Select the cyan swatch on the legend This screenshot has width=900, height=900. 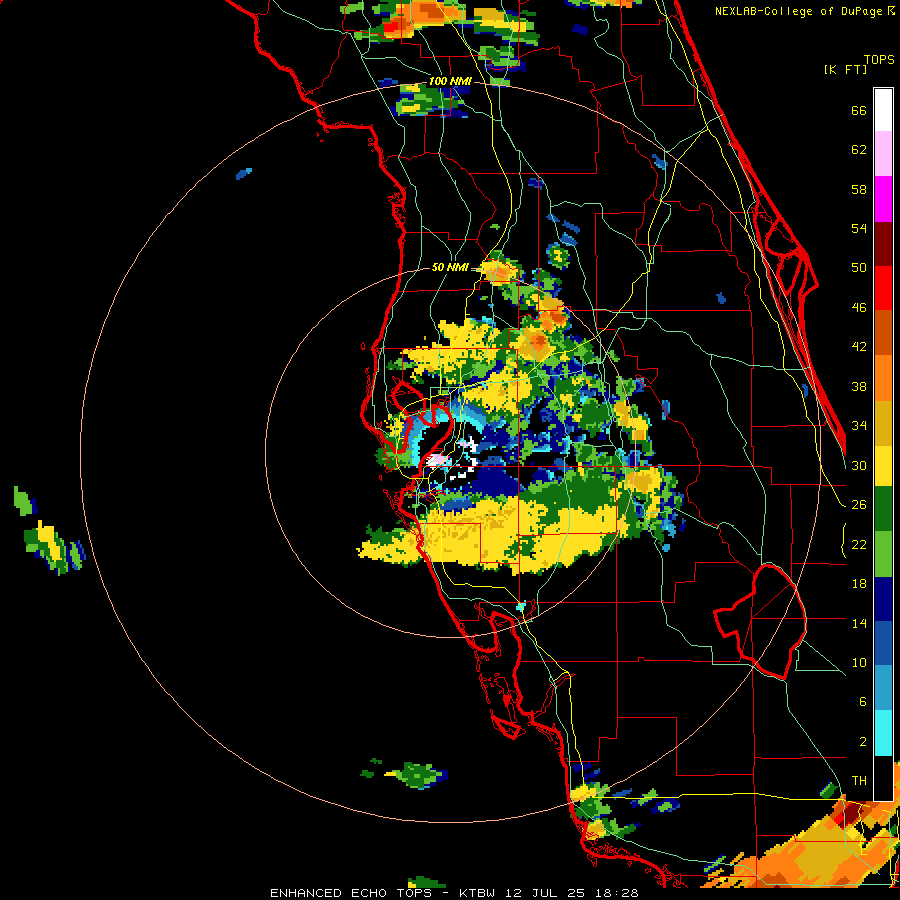pos(883,733)
